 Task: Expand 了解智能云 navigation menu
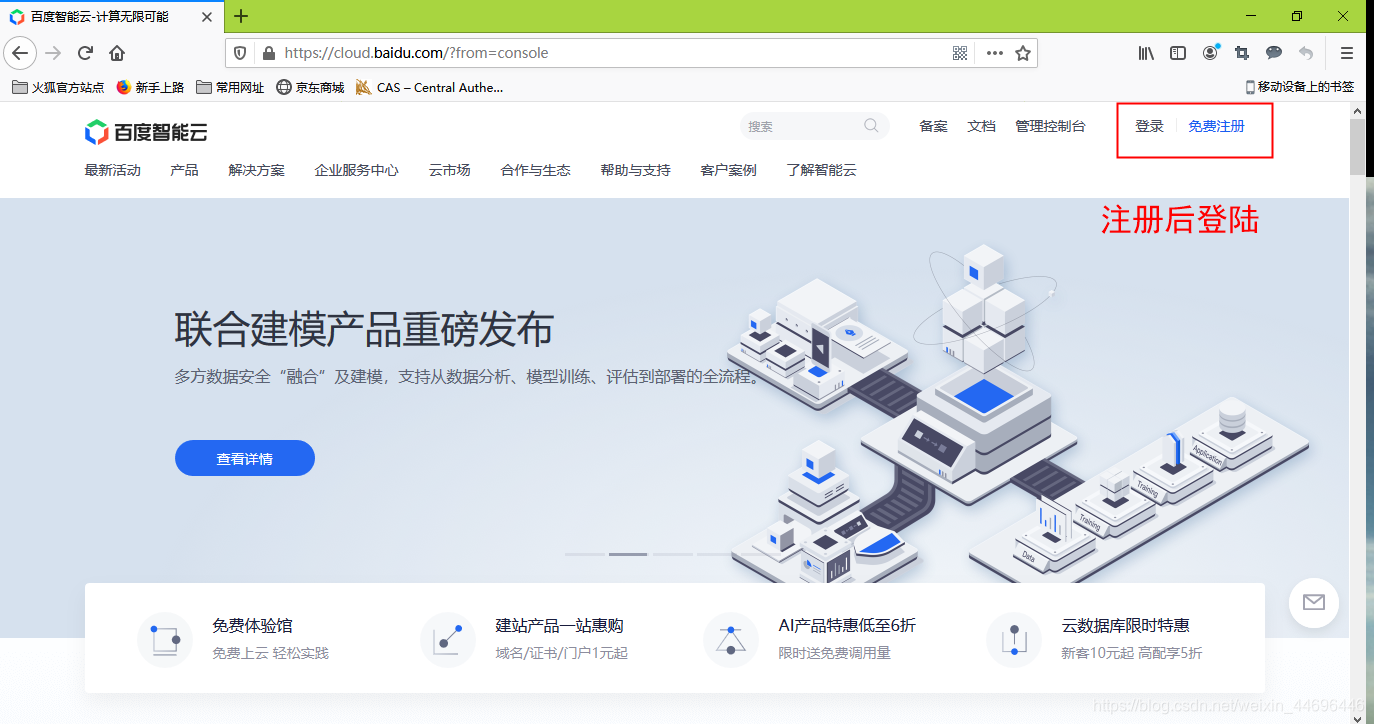[x=822, y=170]
